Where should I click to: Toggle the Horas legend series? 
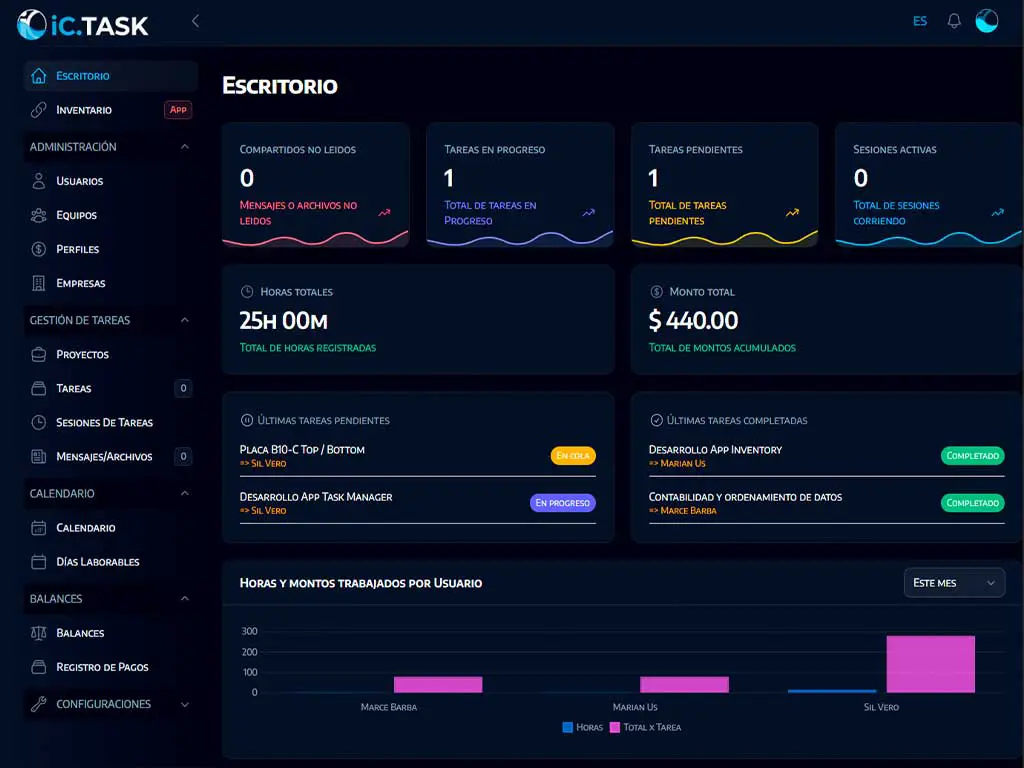click(x=582, y=727)
